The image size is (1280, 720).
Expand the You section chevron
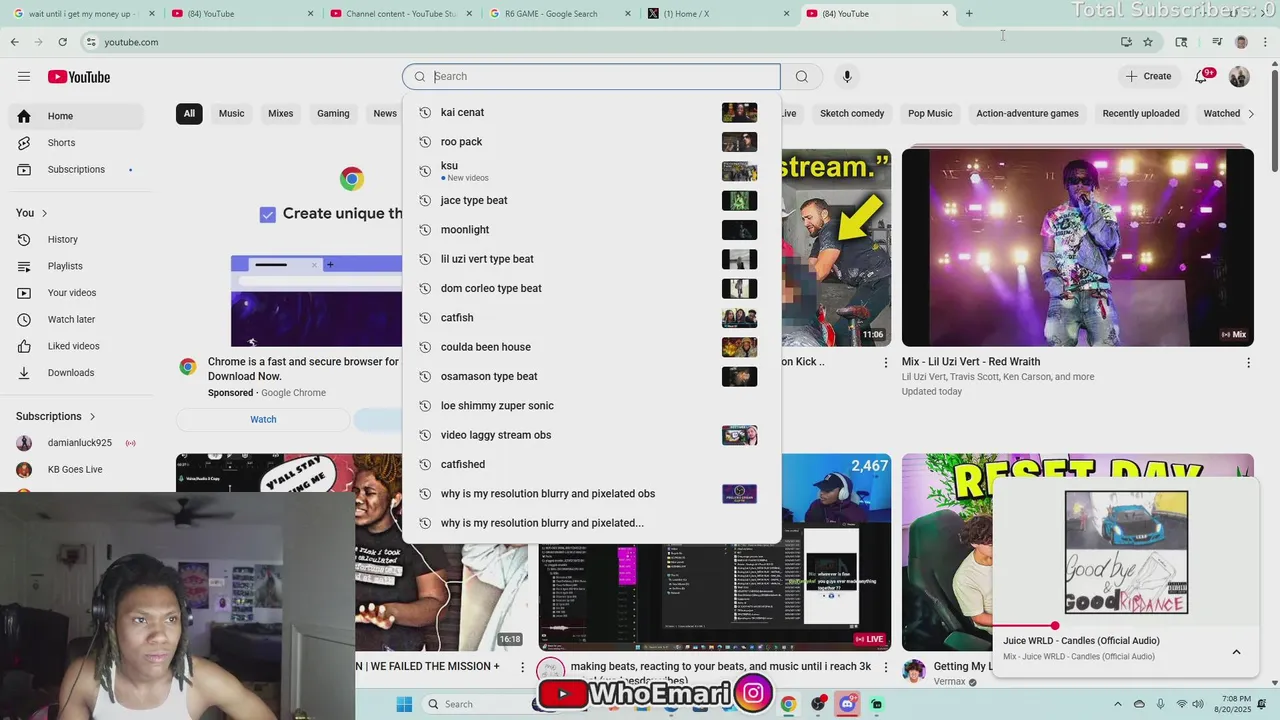click(44, 213)
